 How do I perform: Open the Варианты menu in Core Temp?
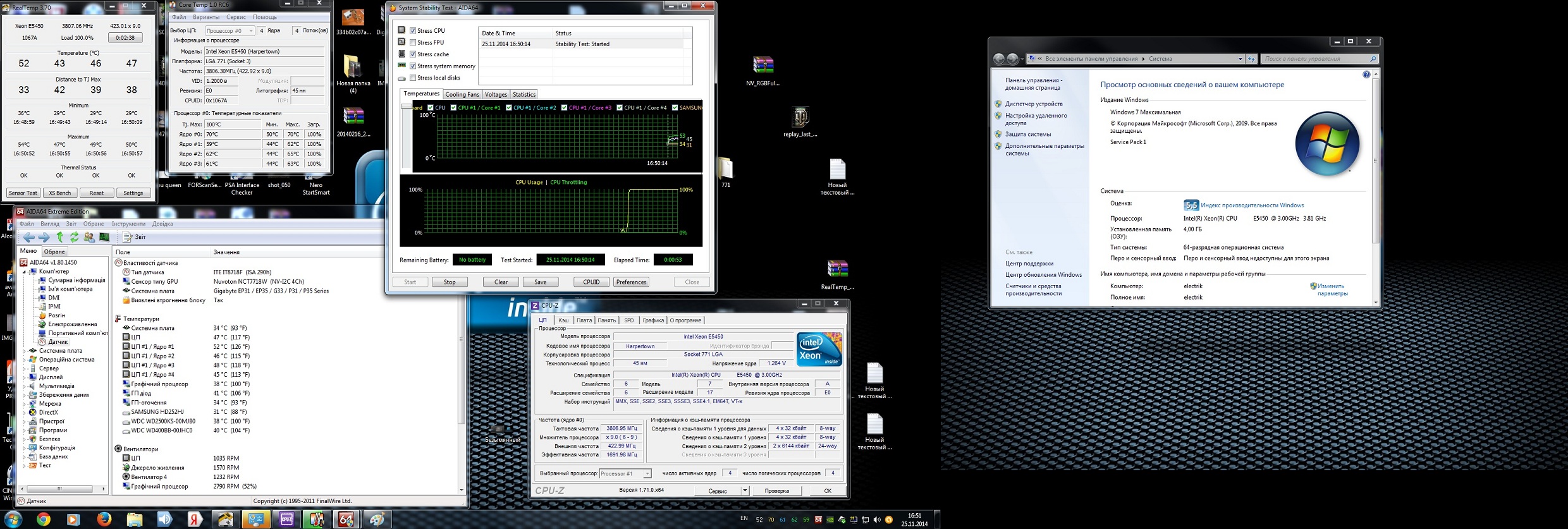point(206,17)
